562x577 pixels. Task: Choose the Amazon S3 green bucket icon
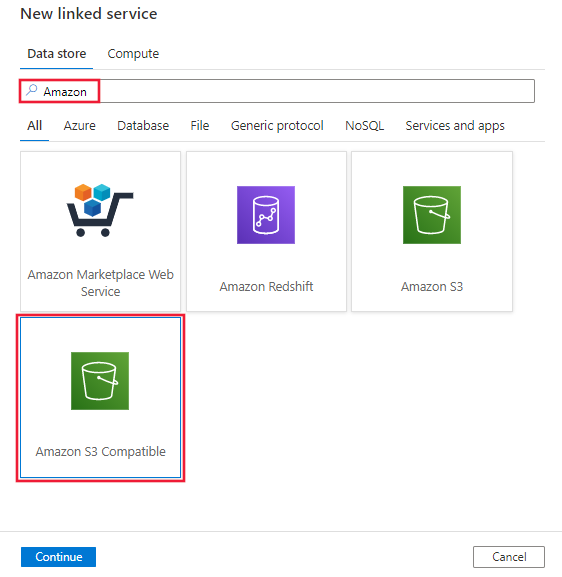(432, 215)
